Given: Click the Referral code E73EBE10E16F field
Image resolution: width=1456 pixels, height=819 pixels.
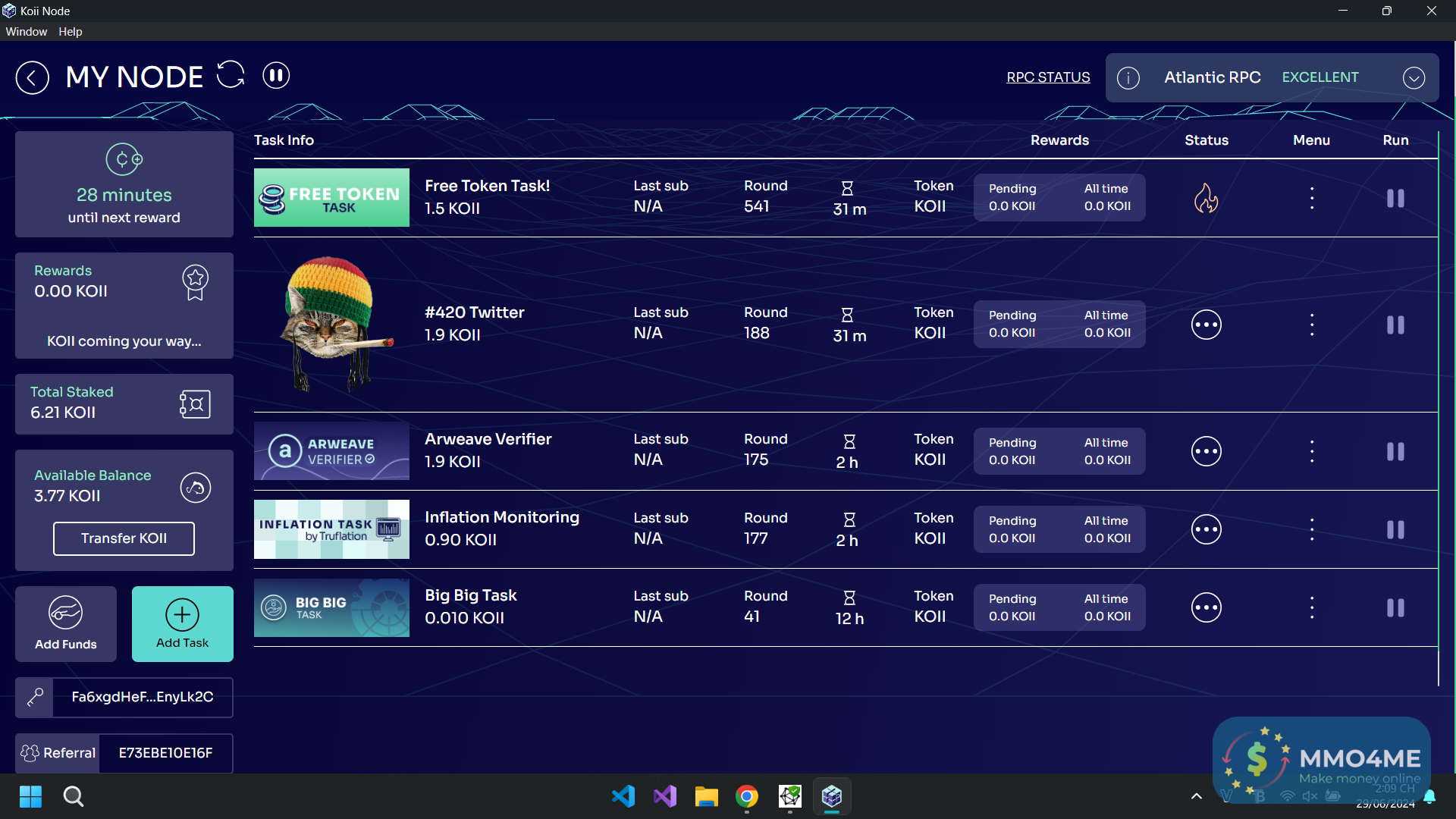Looking at the screenshot, I should tap(165, 753).
